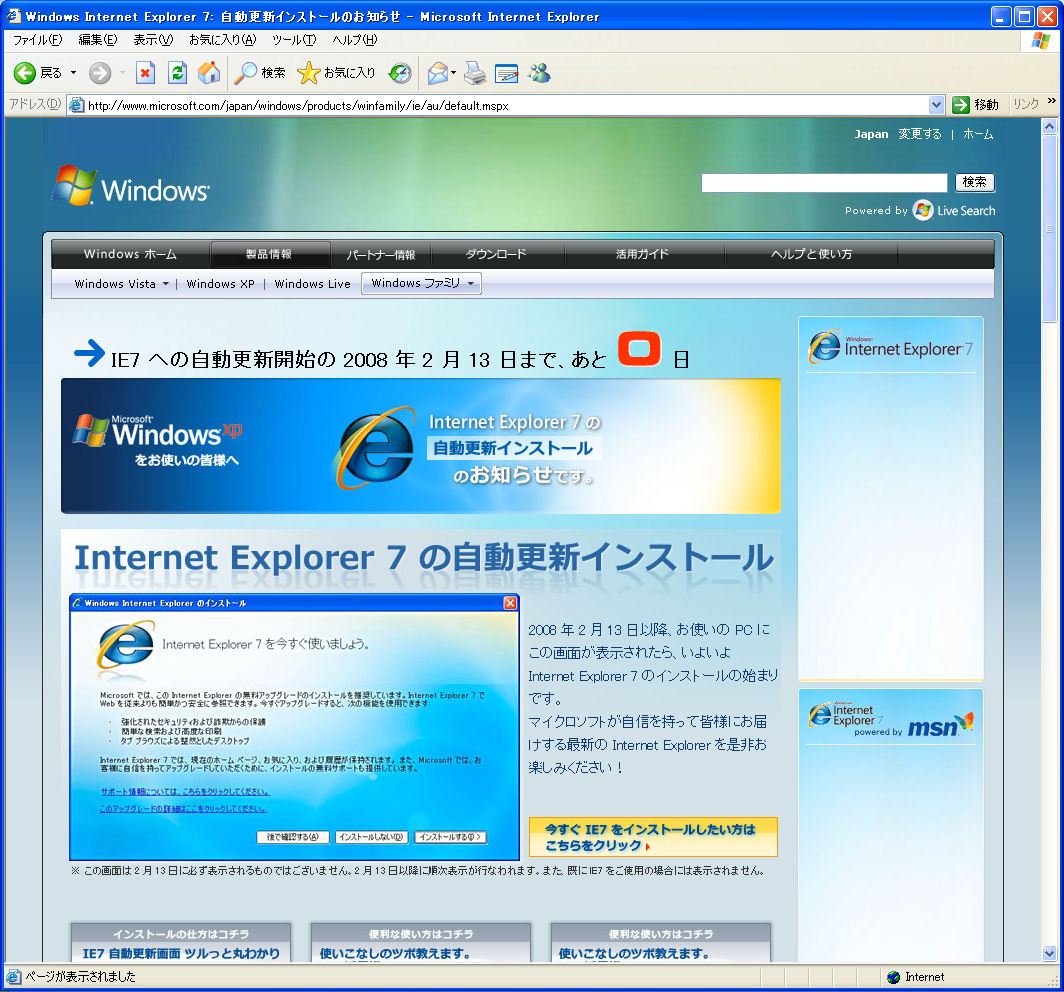Select the ヘルプと使い方 navigation tab
This screenshot has width=1064, height=992.
[812, 254]
